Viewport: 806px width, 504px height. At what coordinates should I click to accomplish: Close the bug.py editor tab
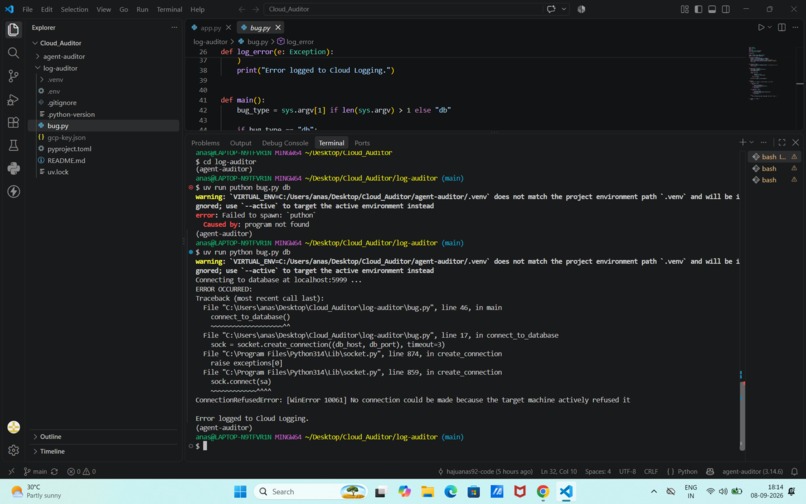[x=278, y=28]
